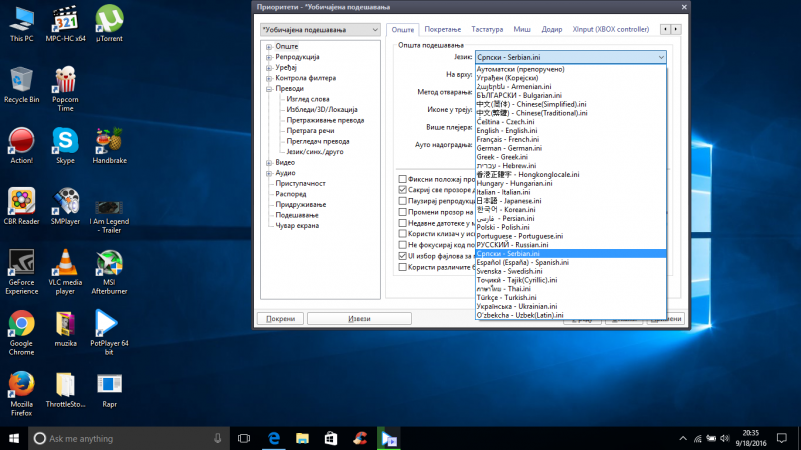Select the Skype desktop icon
This screenshot has height=450, width=801.
(65, 146)
